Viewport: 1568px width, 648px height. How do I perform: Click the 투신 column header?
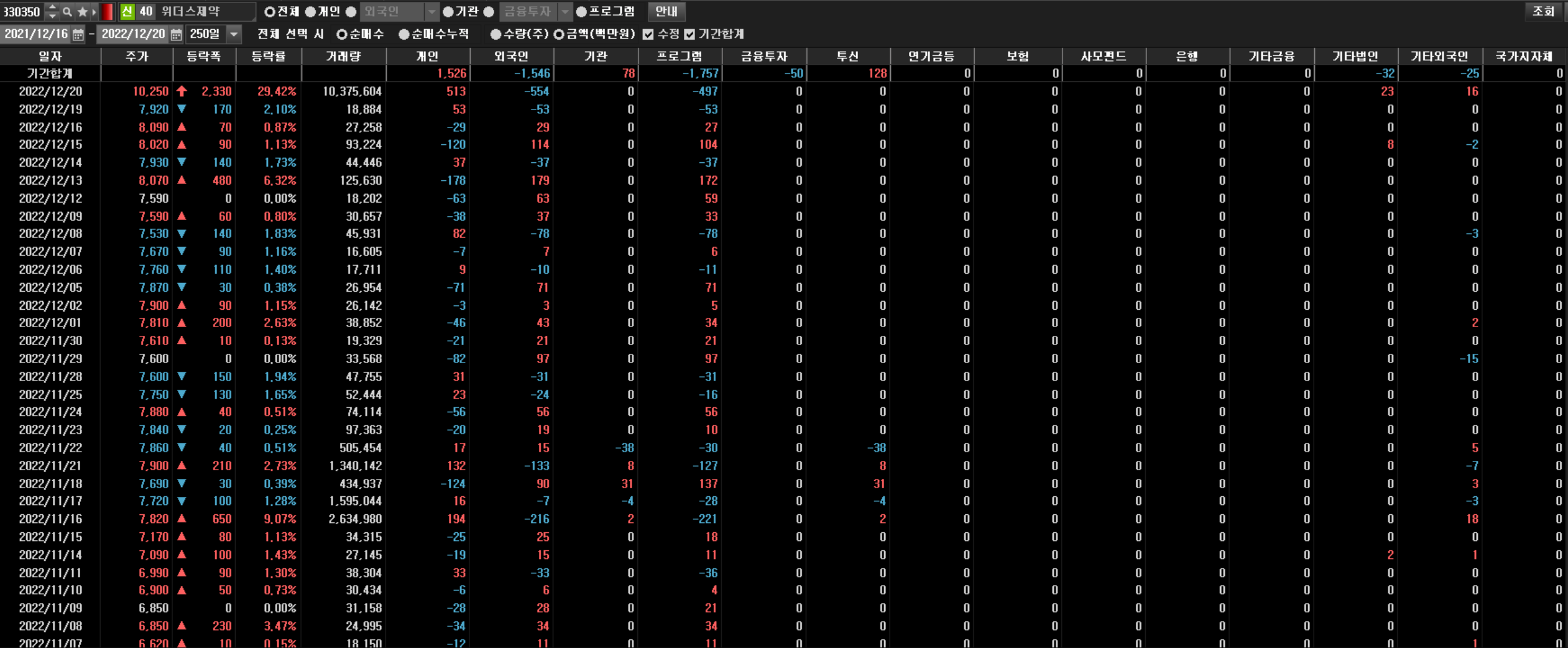point(848,57)
